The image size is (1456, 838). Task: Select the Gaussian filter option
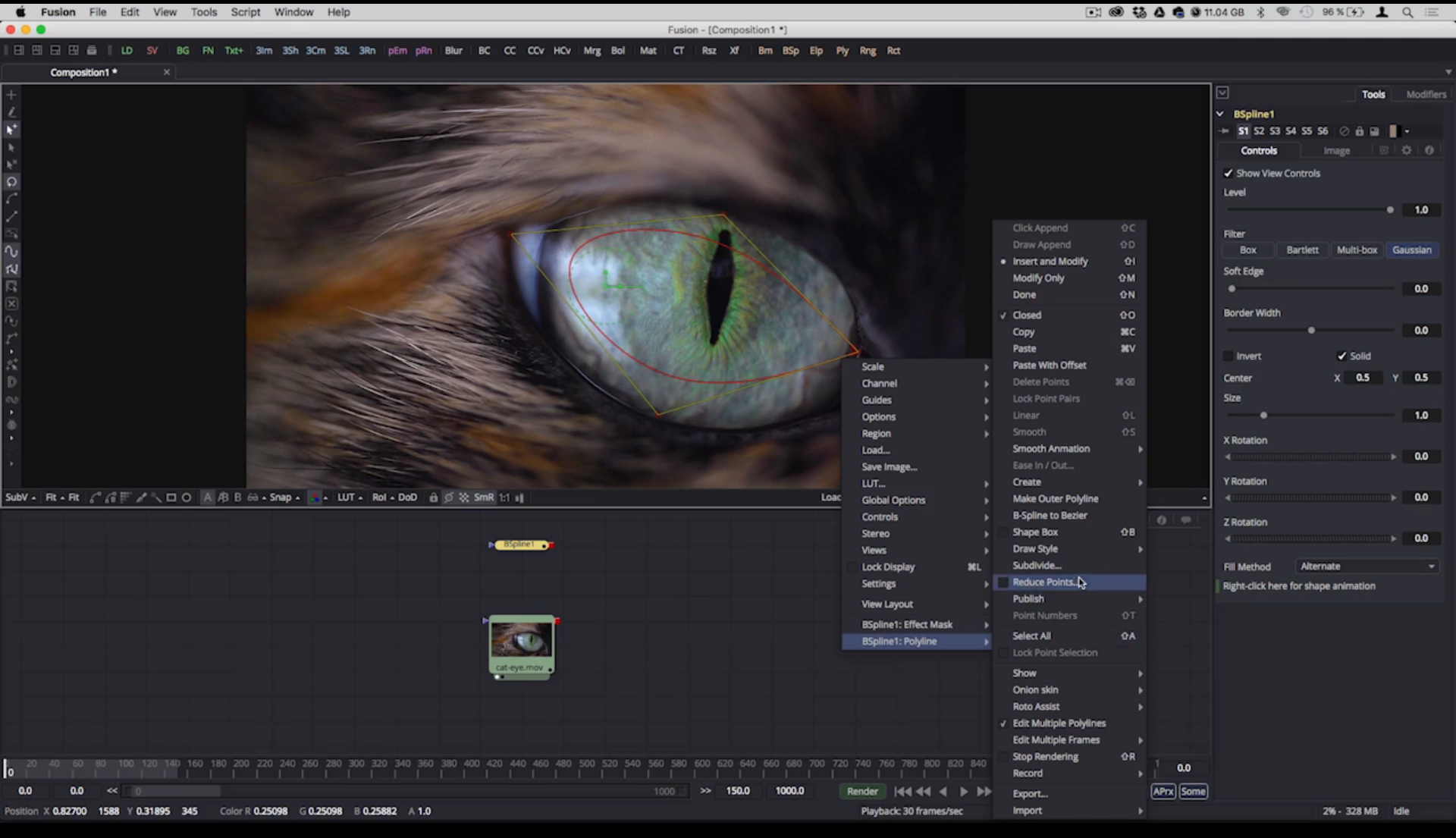tap(1411, 250)
